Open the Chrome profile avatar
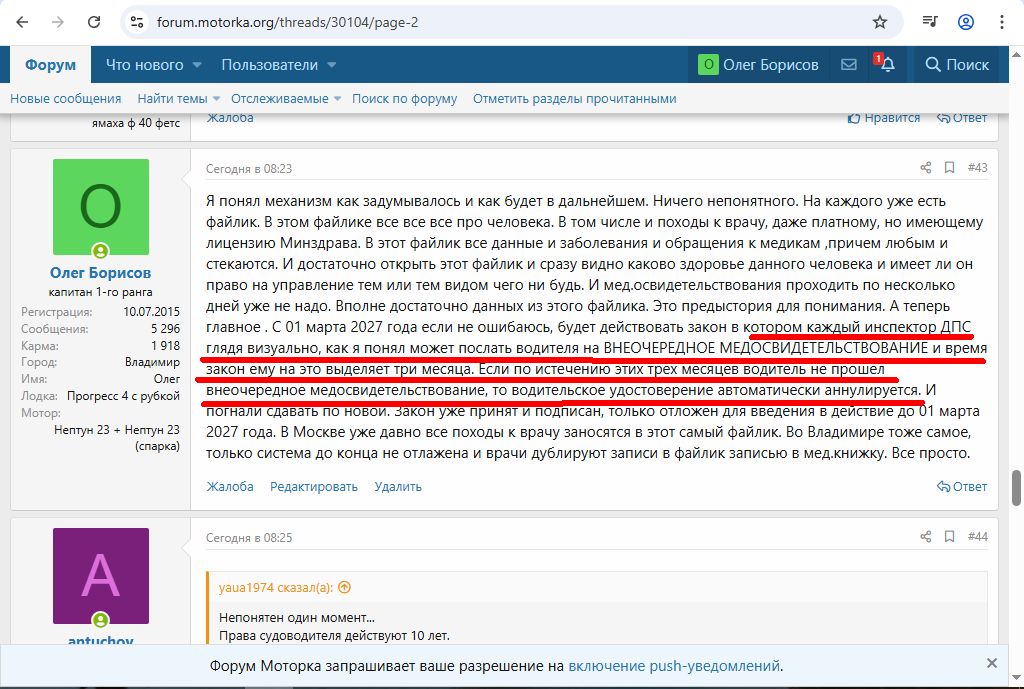Screen dimensions: 1024x689 pyautogui.click(x=966, y=22)
